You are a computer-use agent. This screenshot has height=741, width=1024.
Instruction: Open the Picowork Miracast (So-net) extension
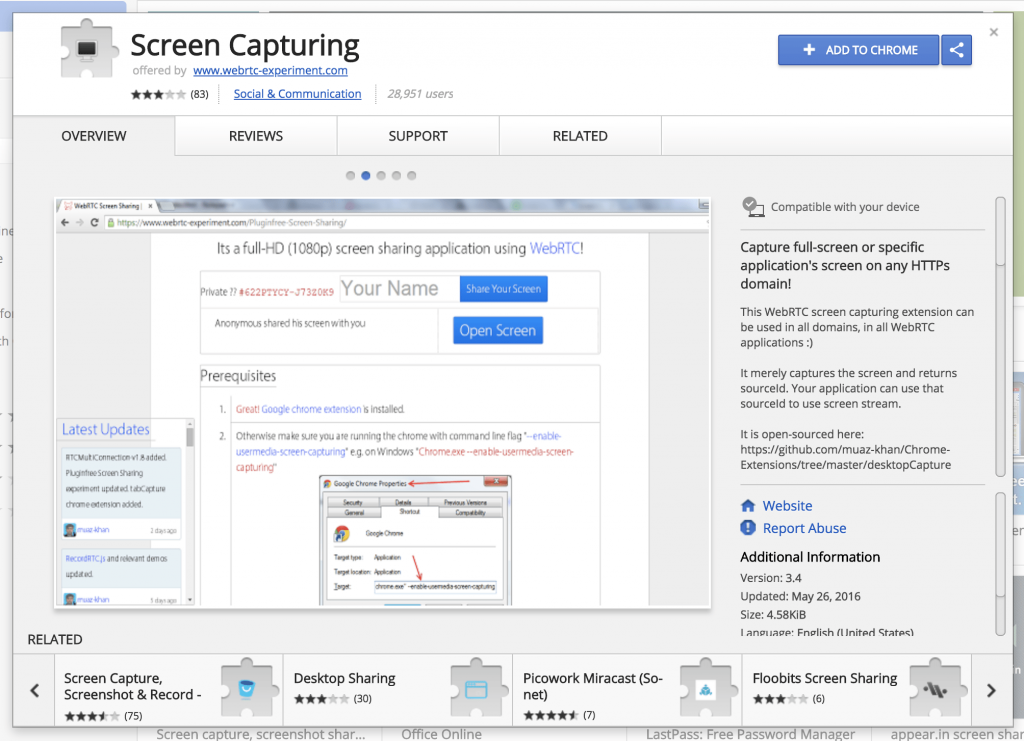pyautogui.click(x=627, y=690)
